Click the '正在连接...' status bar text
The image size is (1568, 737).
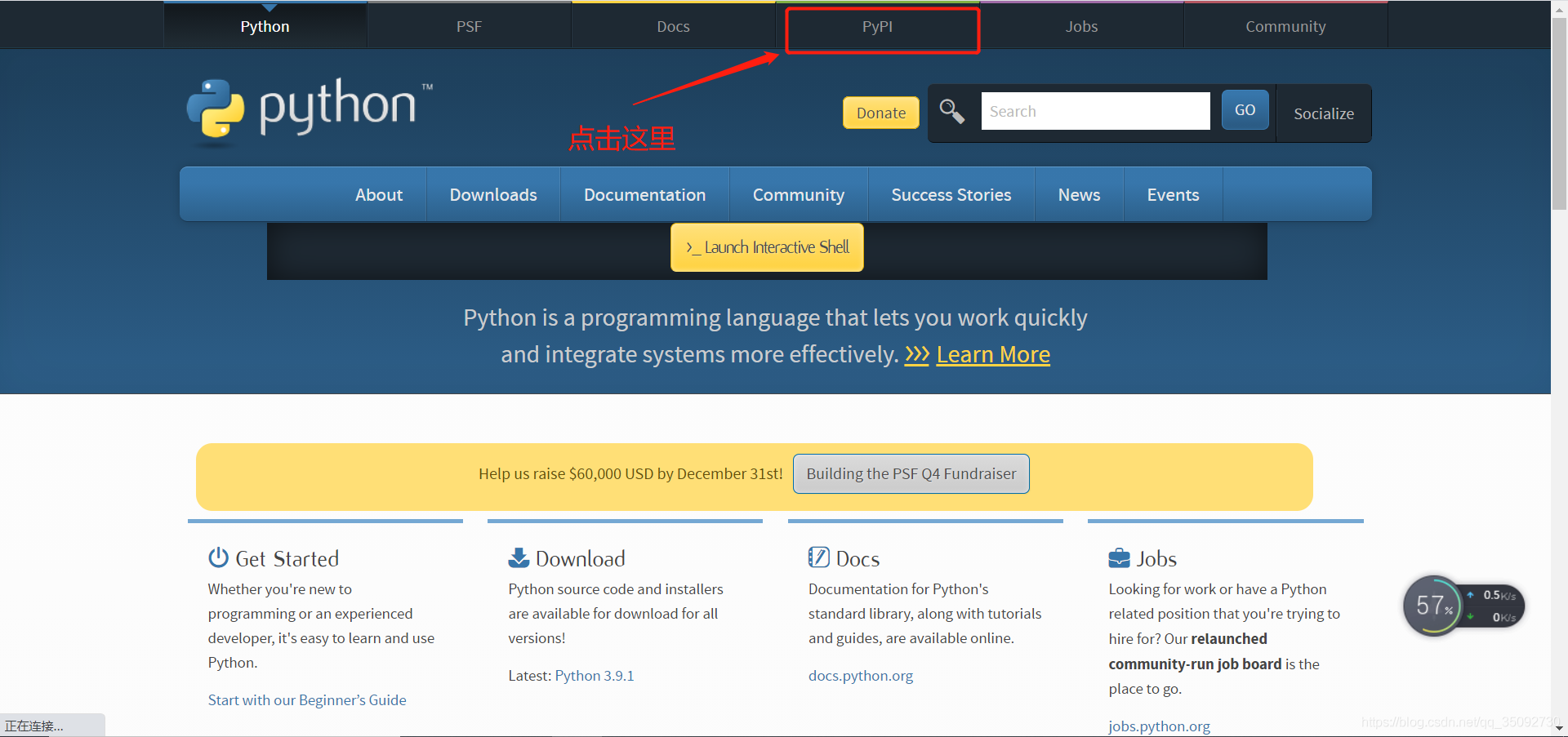pyautogui.click(x=33, y=726)
